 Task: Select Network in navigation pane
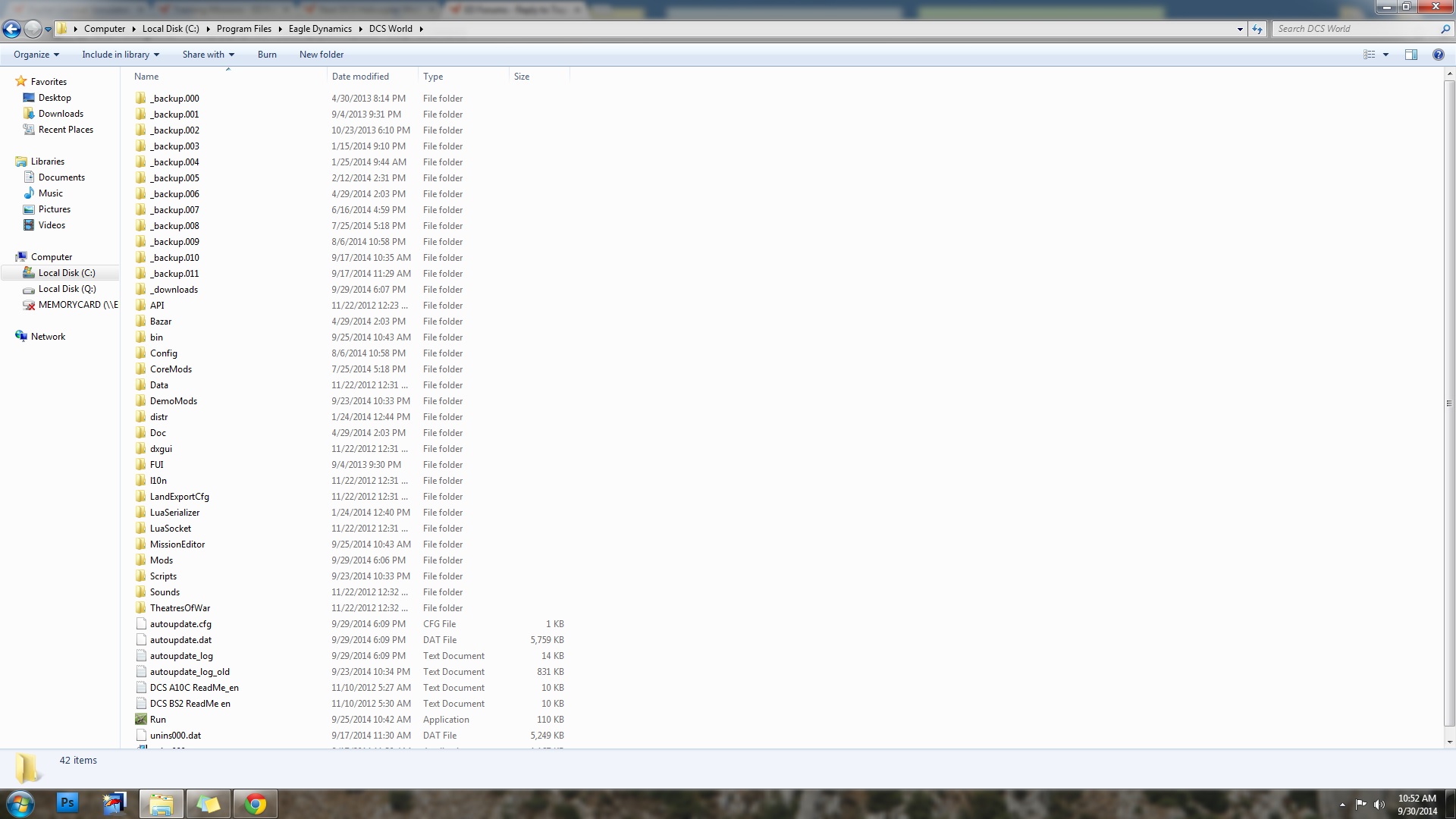[x=48, y=337]
